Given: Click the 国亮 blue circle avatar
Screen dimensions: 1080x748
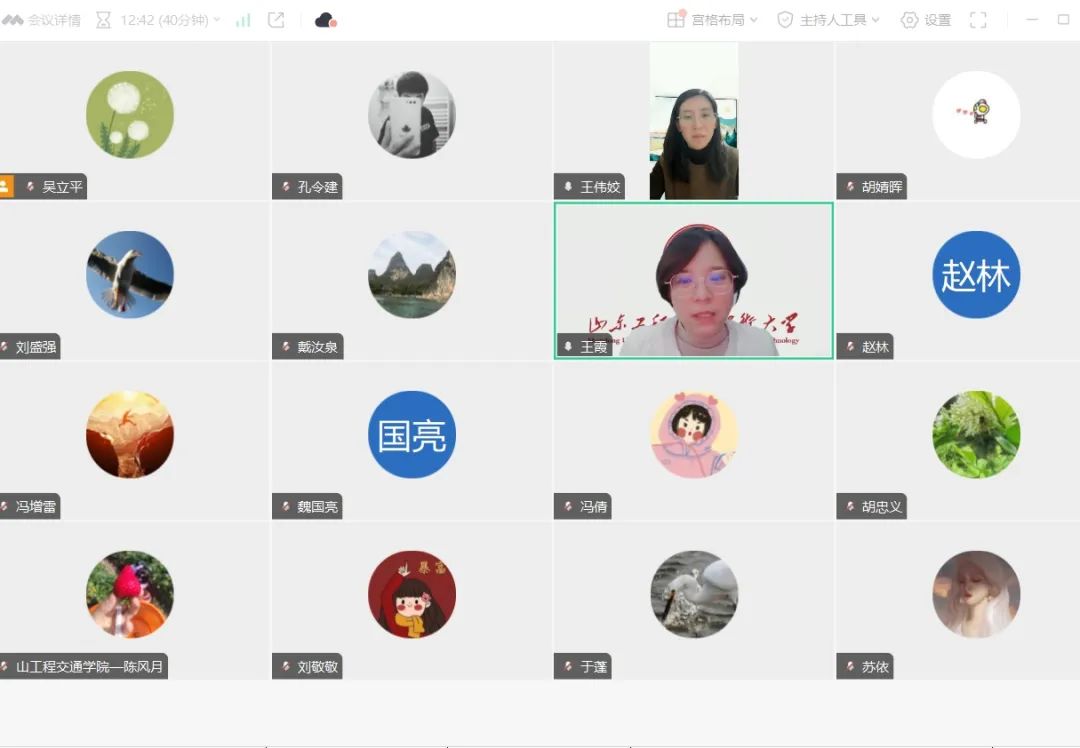Looking at the screenshot, I should (411, 435).
